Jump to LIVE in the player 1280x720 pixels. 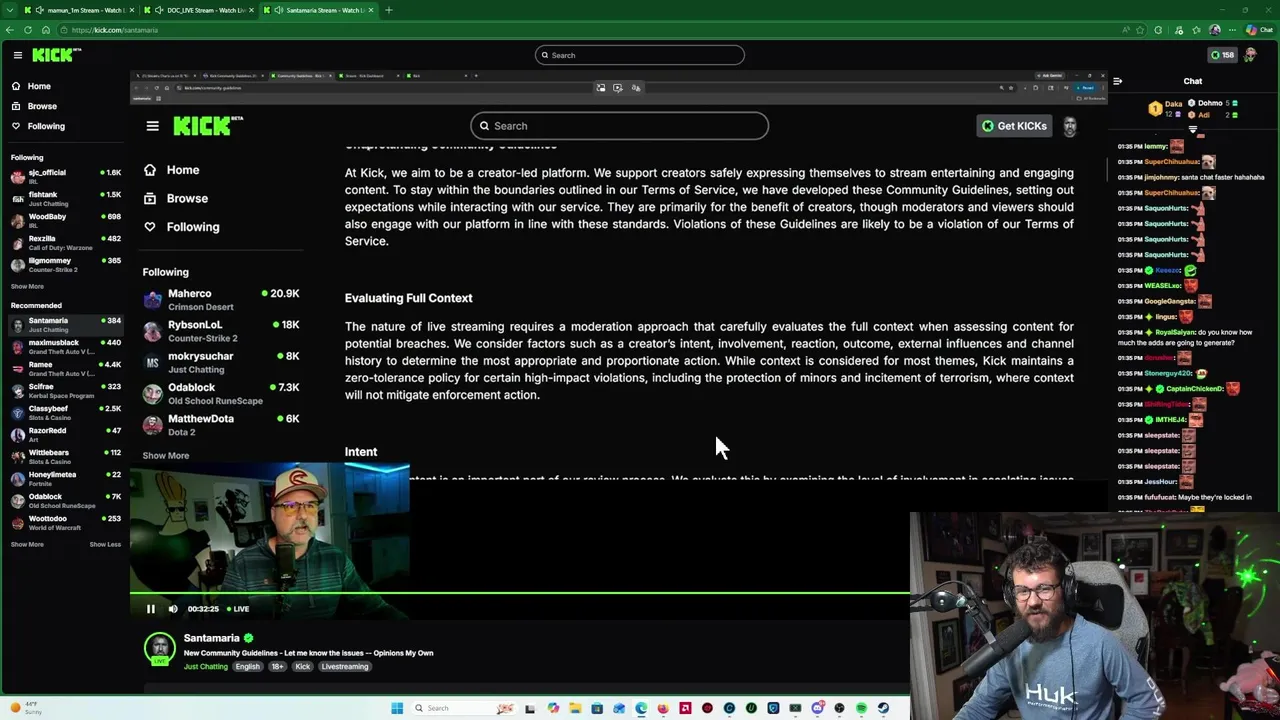[238, 609]
